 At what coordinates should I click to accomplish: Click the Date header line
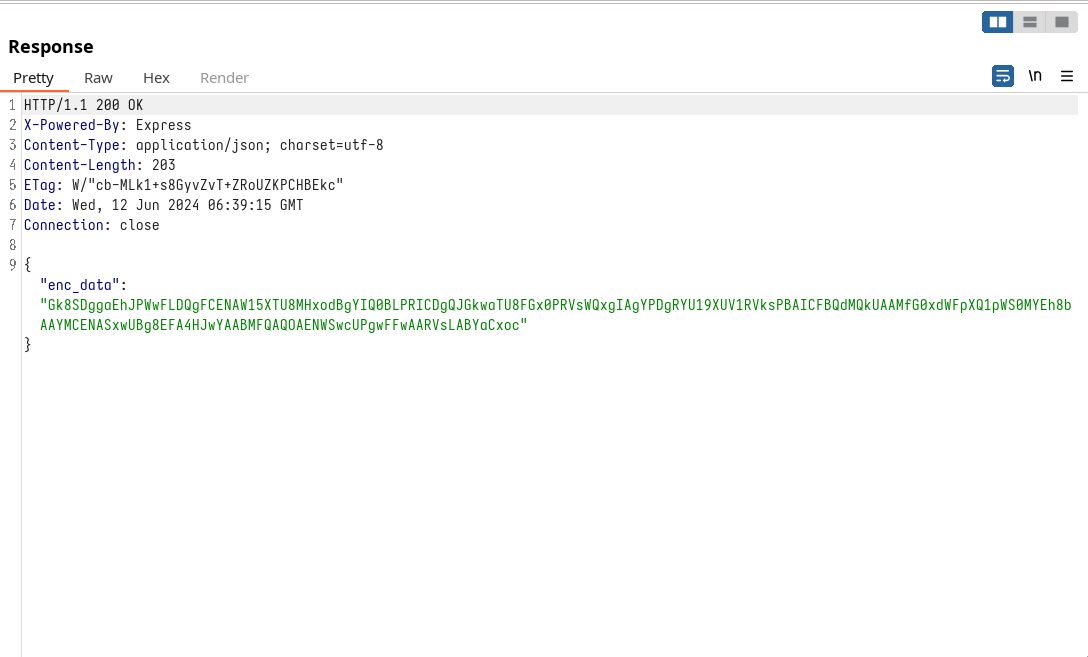[x=163, y=205]
